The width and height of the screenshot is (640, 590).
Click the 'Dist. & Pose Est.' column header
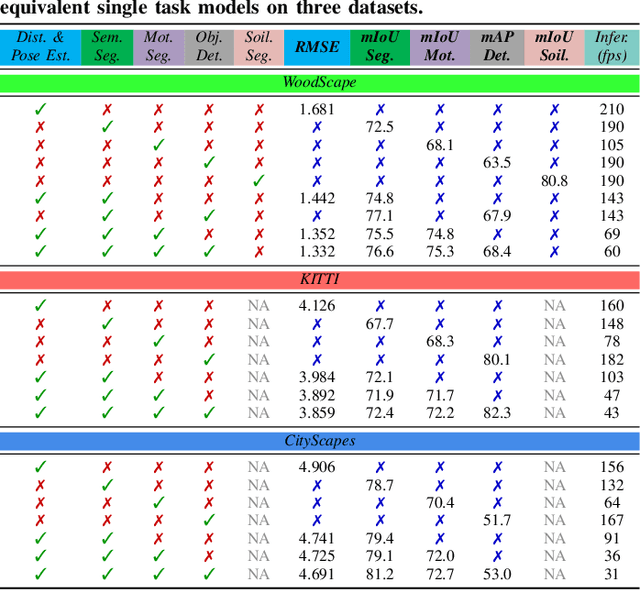(x=40, y=47)
